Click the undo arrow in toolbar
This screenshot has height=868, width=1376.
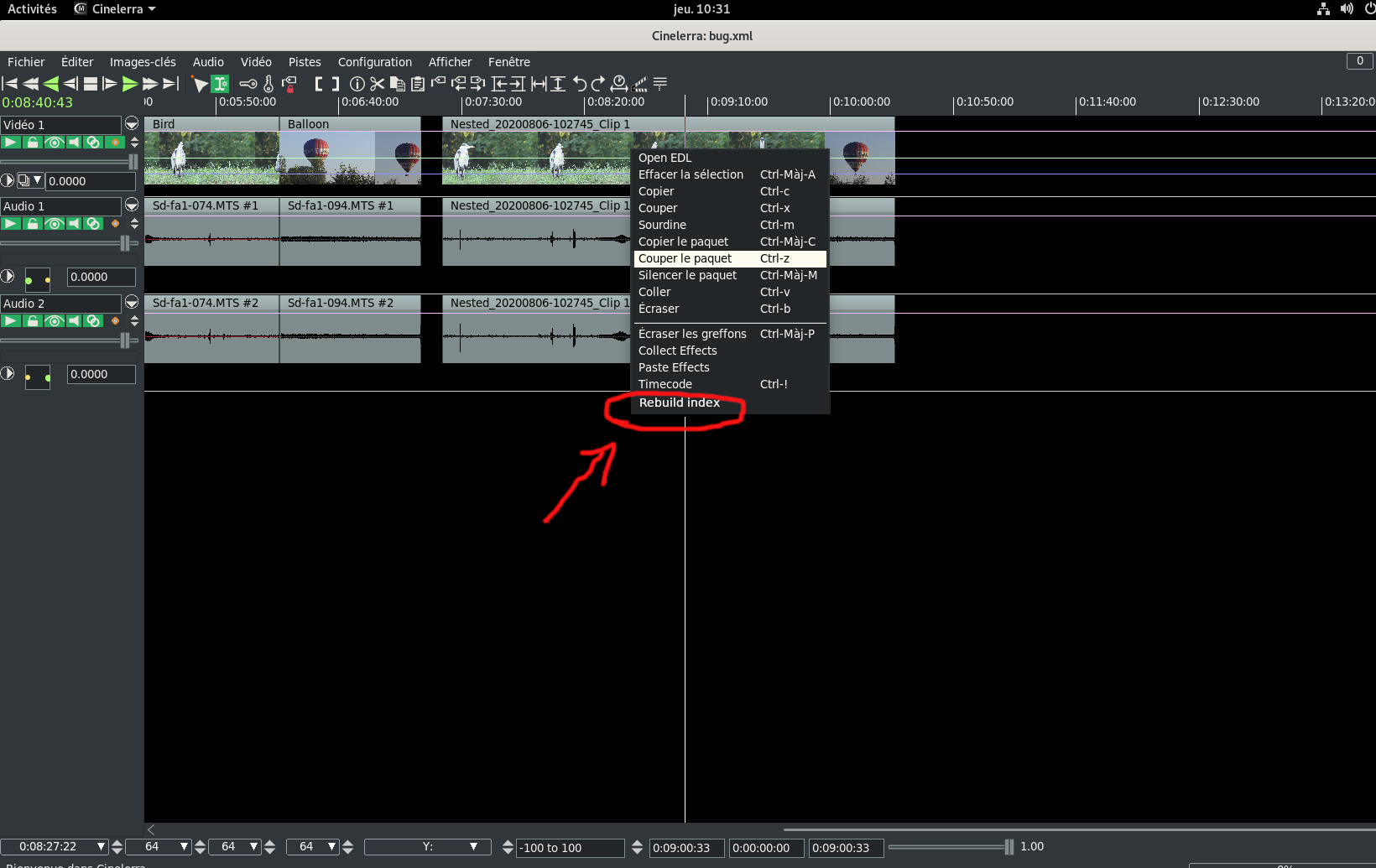[580, 84]
